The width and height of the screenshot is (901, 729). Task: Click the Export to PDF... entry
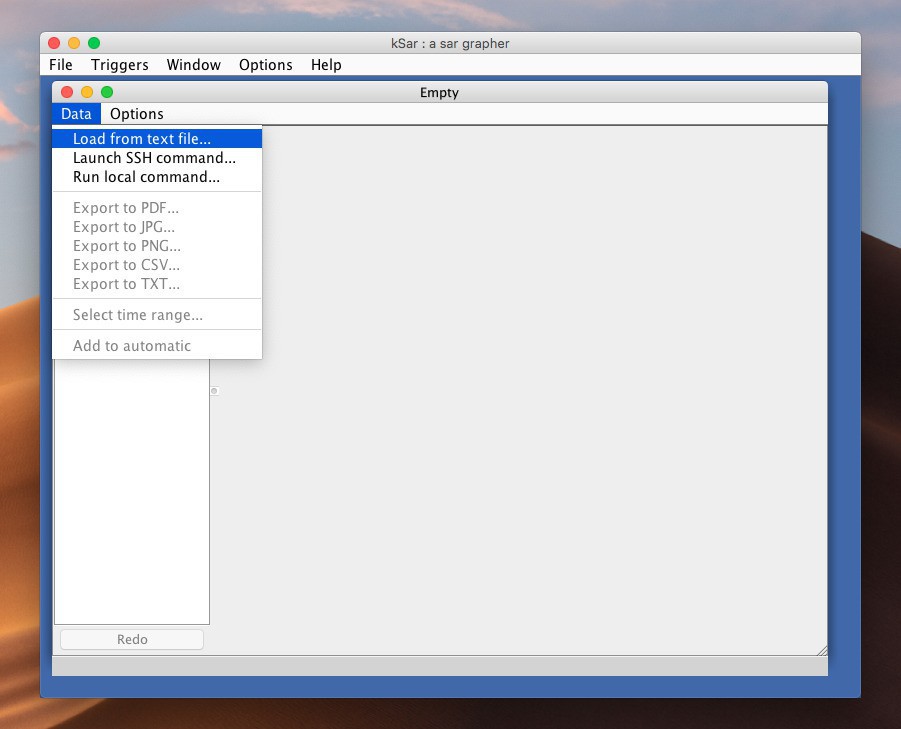click(x=157, y=208)
